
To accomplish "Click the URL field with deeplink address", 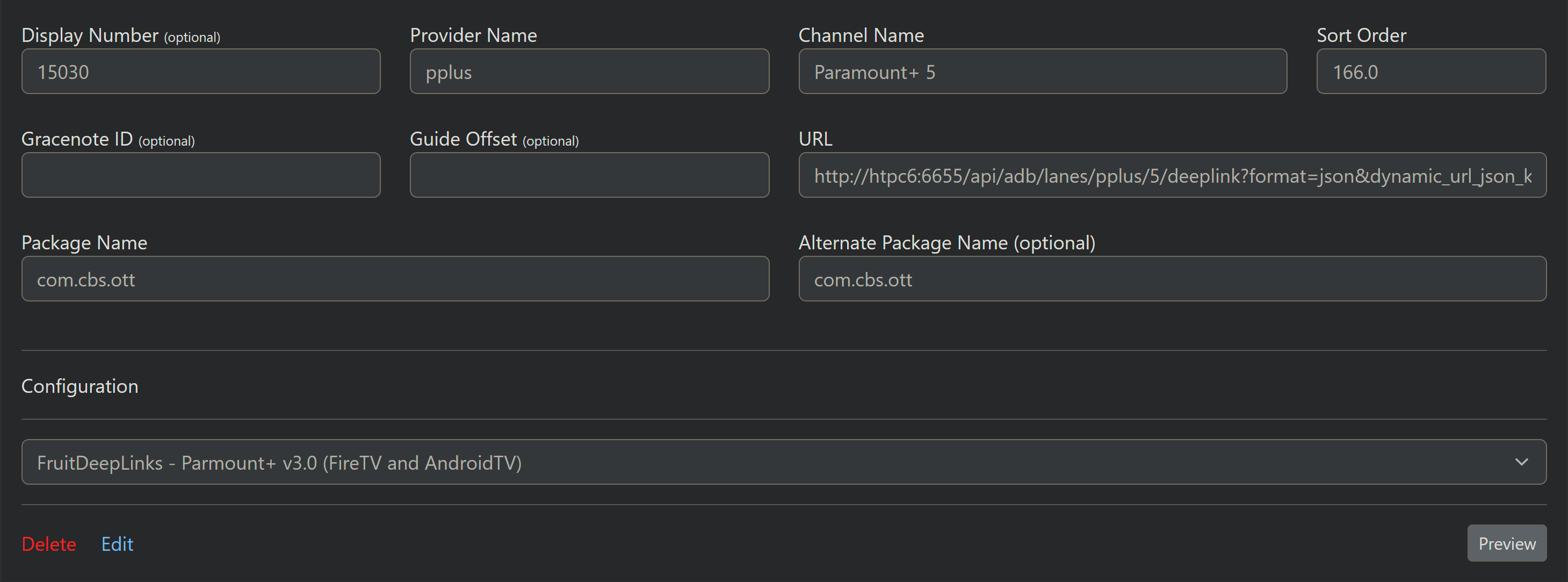I will pos(1172,175).
